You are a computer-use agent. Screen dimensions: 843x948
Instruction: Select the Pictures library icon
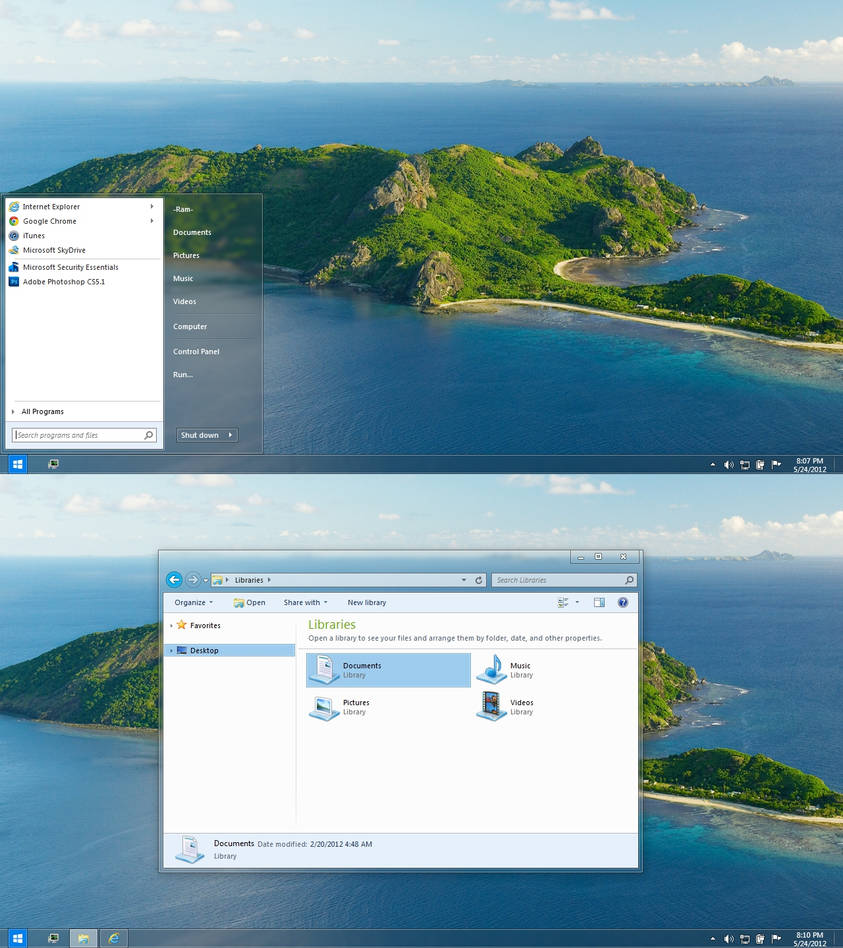pyautogui.click(x=324, y=707)
